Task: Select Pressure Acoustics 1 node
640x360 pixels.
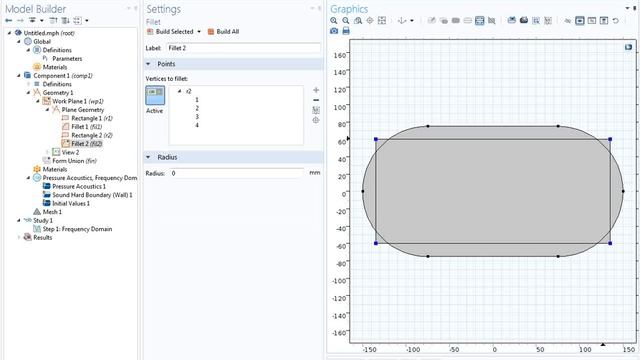Action: click(79, 187)
